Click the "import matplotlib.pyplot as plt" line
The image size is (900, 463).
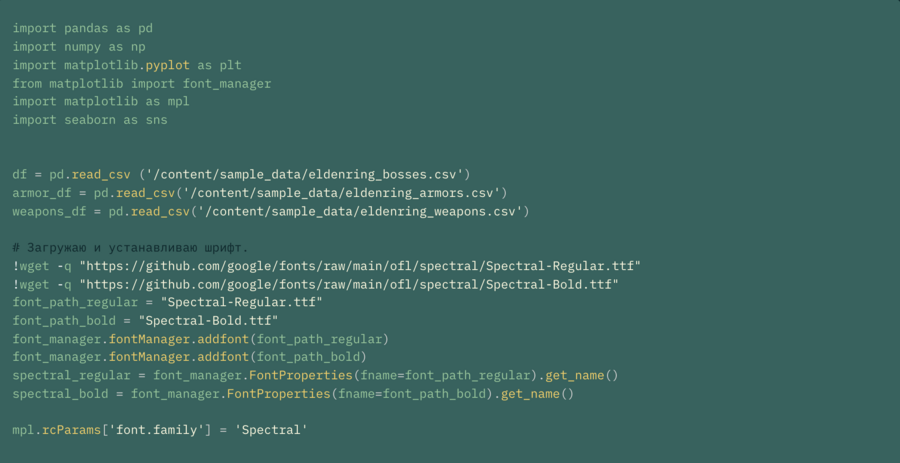coord(127,65)
